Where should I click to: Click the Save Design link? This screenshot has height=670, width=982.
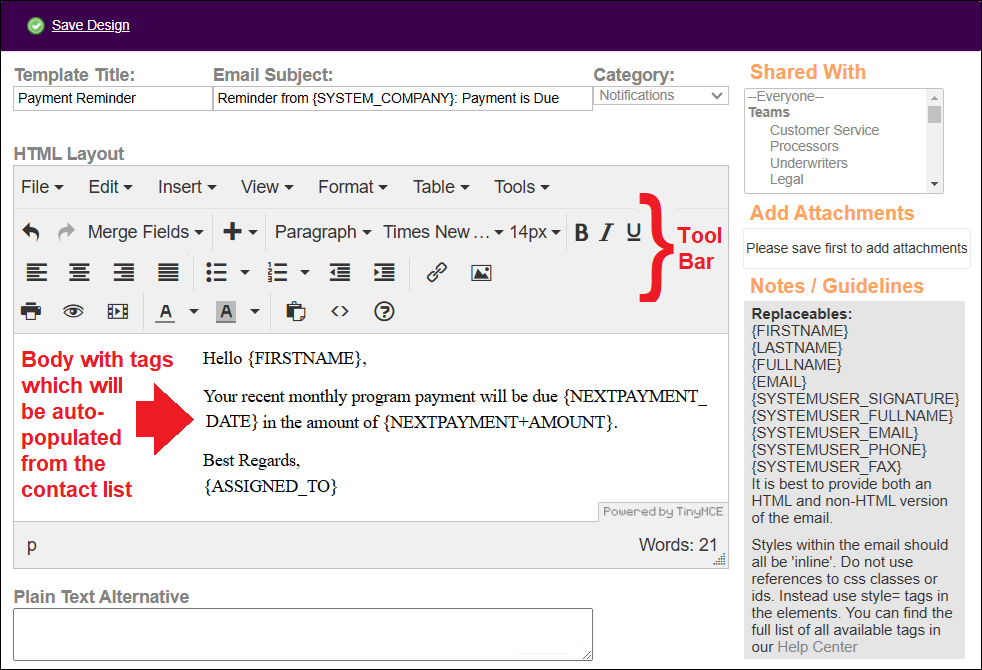tap(90, 25)
